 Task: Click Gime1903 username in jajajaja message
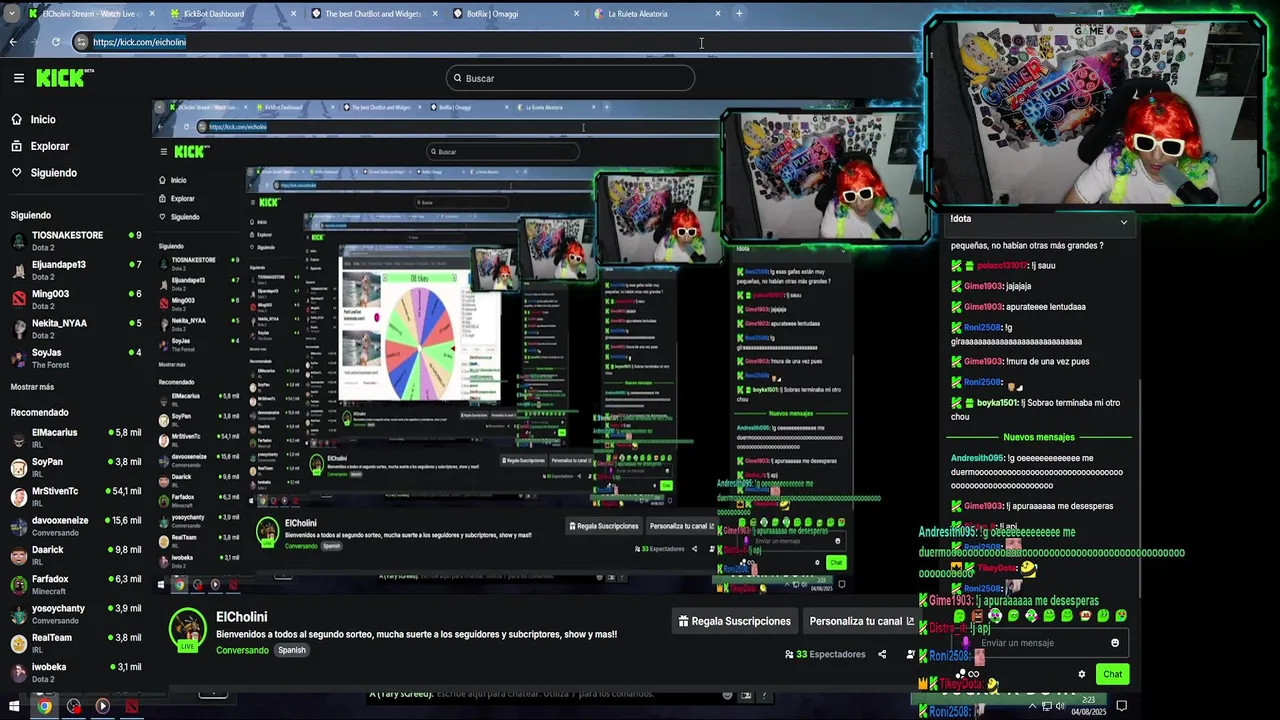[983, 286]
